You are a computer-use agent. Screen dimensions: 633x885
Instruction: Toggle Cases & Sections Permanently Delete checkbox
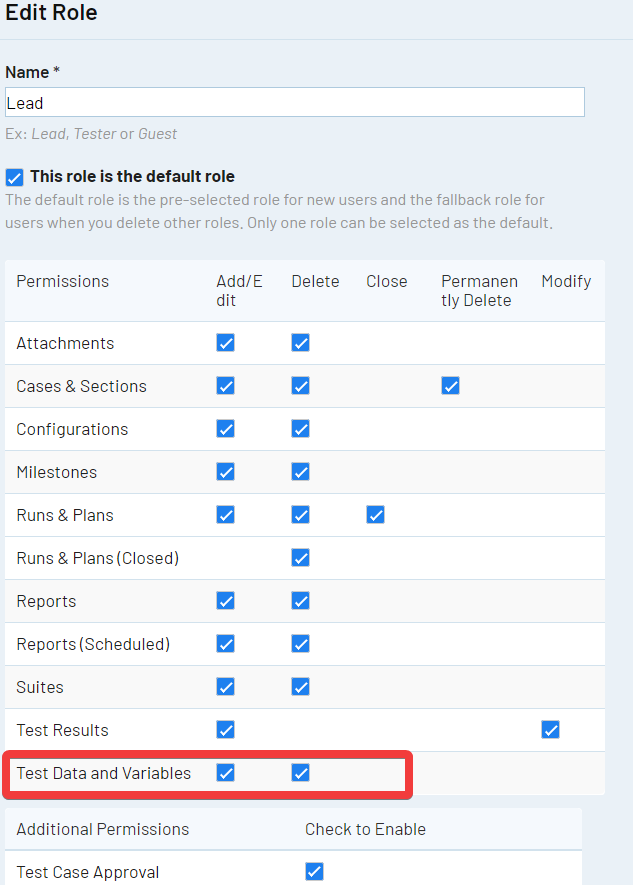tap(451, 386)
